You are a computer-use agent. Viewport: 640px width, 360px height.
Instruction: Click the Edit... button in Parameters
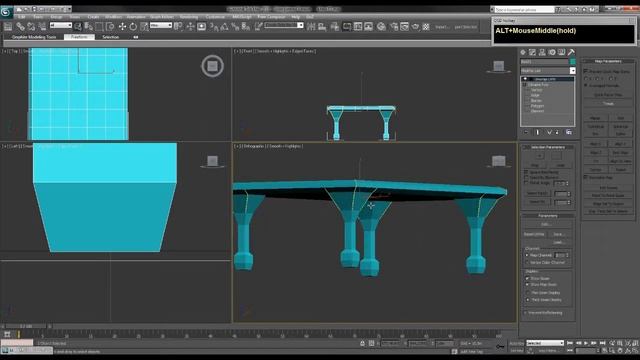[x=545, y=224]
